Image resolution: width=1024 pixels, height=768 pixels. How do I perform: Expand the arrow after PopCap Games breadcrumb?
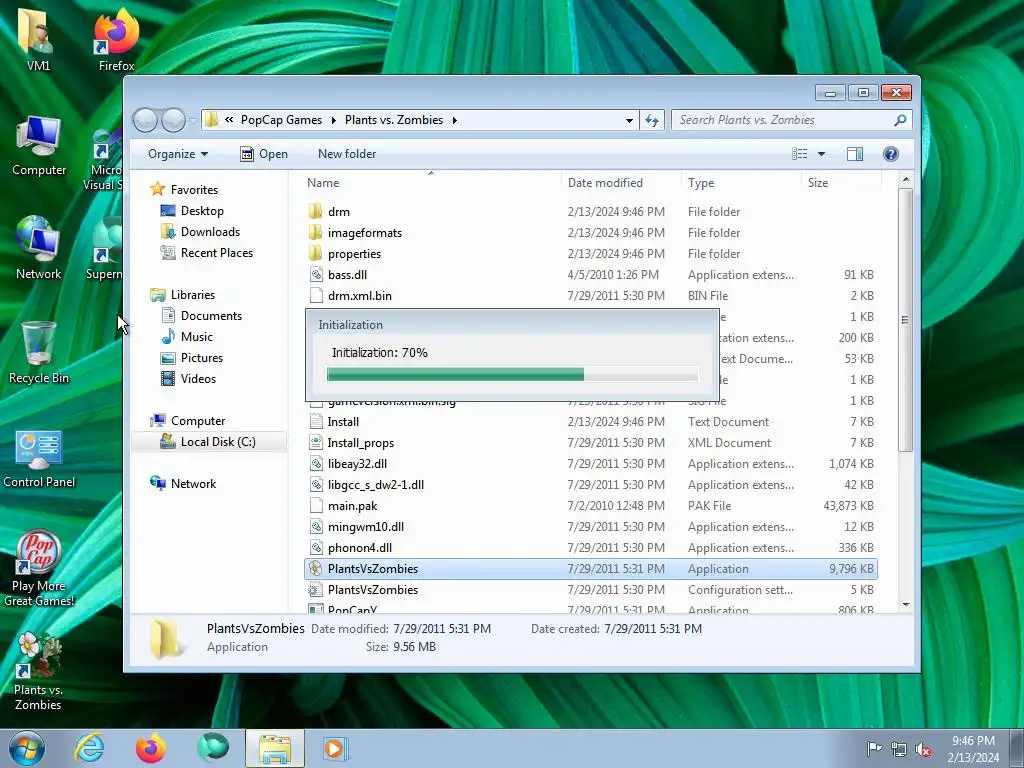coord(333,120)
